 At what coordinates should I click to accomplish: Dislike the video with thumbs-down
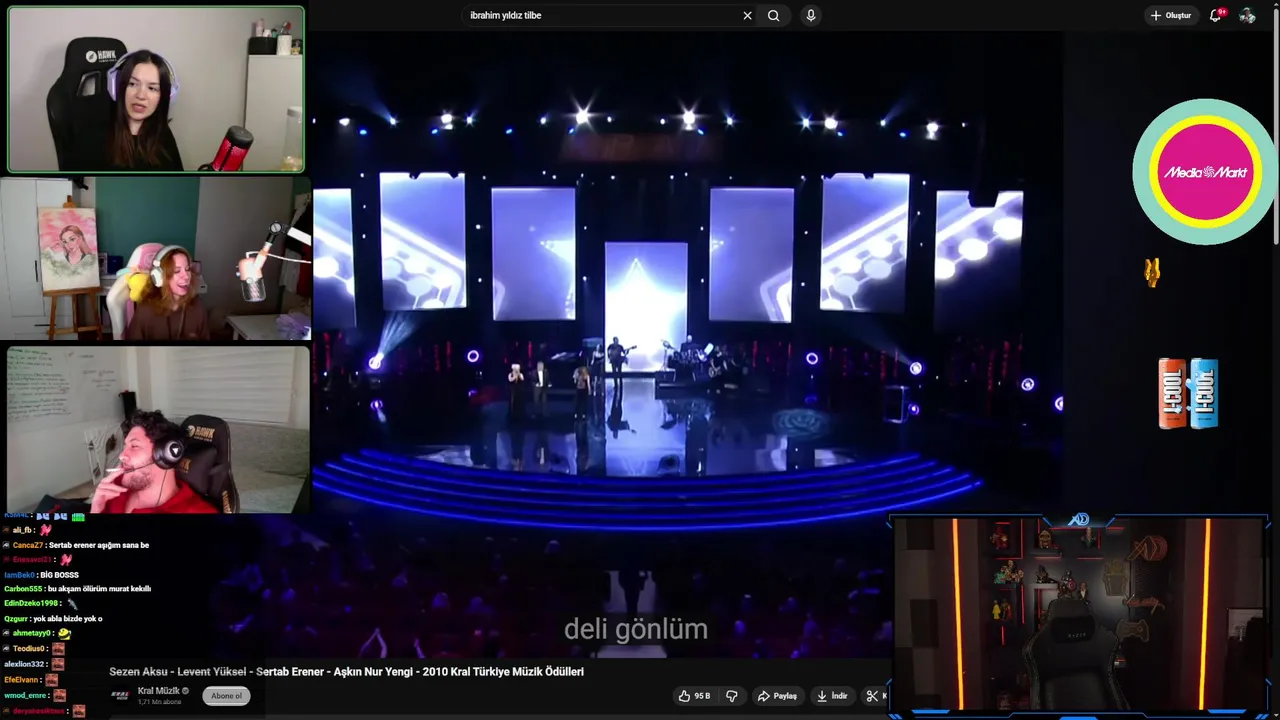tap(732, 696)
